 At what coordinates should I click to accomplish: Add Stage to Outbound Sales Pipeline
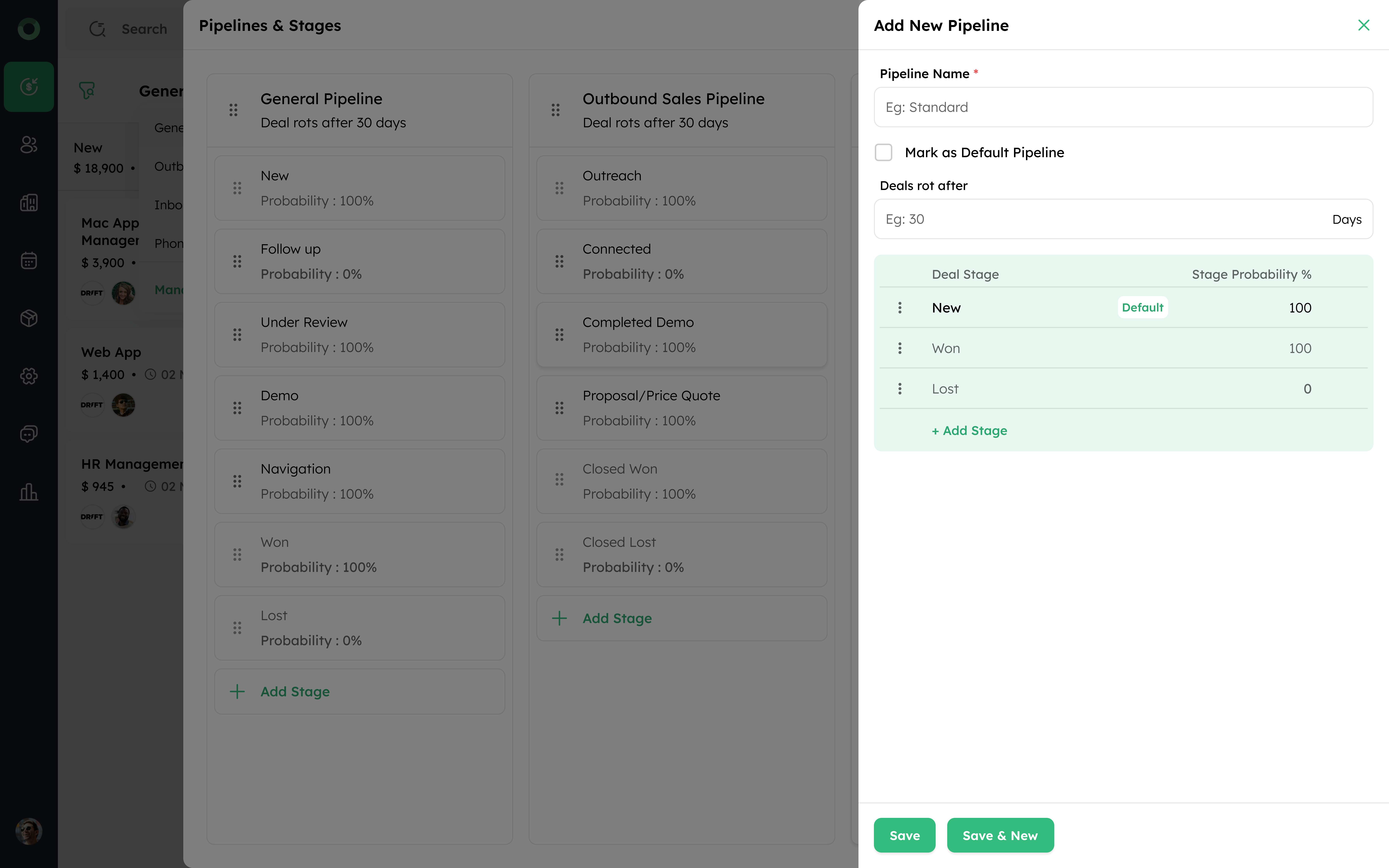pos(682,618)
